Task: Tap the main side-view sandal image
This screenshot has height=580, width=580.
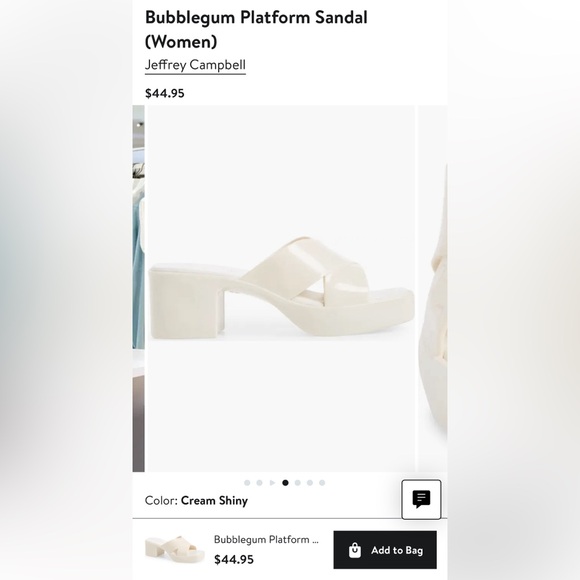Action: click(280, 289)
